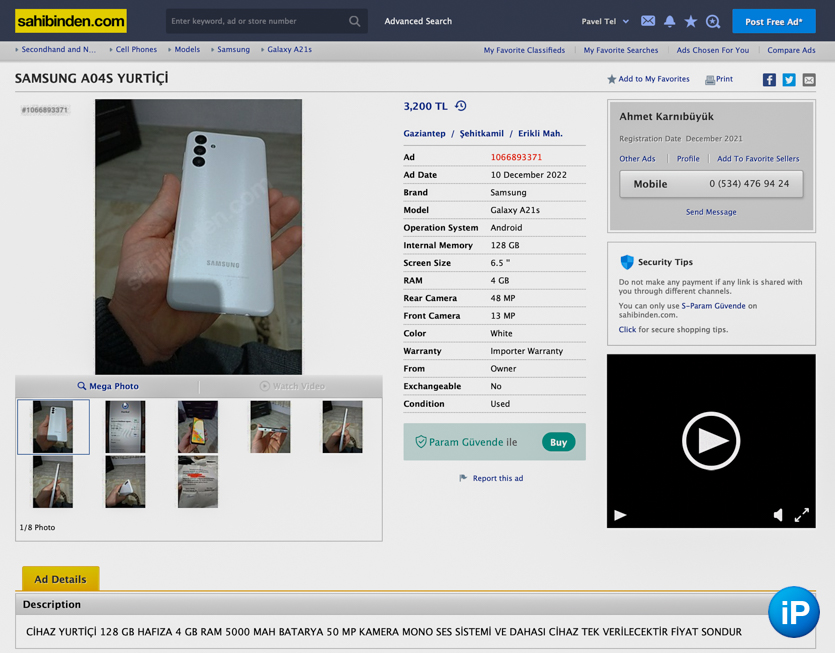Click small play control in video bar

[620, 515]
